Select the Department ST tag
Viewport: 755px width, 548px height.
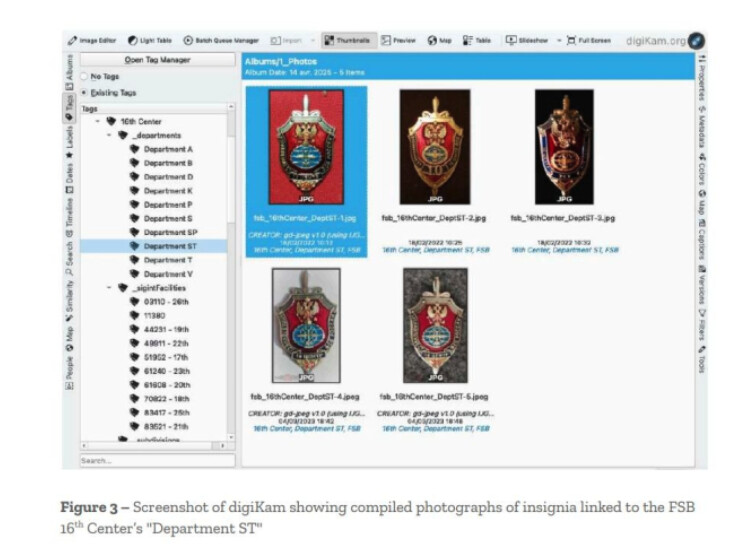pyautogui.click(x=154, y=246)
